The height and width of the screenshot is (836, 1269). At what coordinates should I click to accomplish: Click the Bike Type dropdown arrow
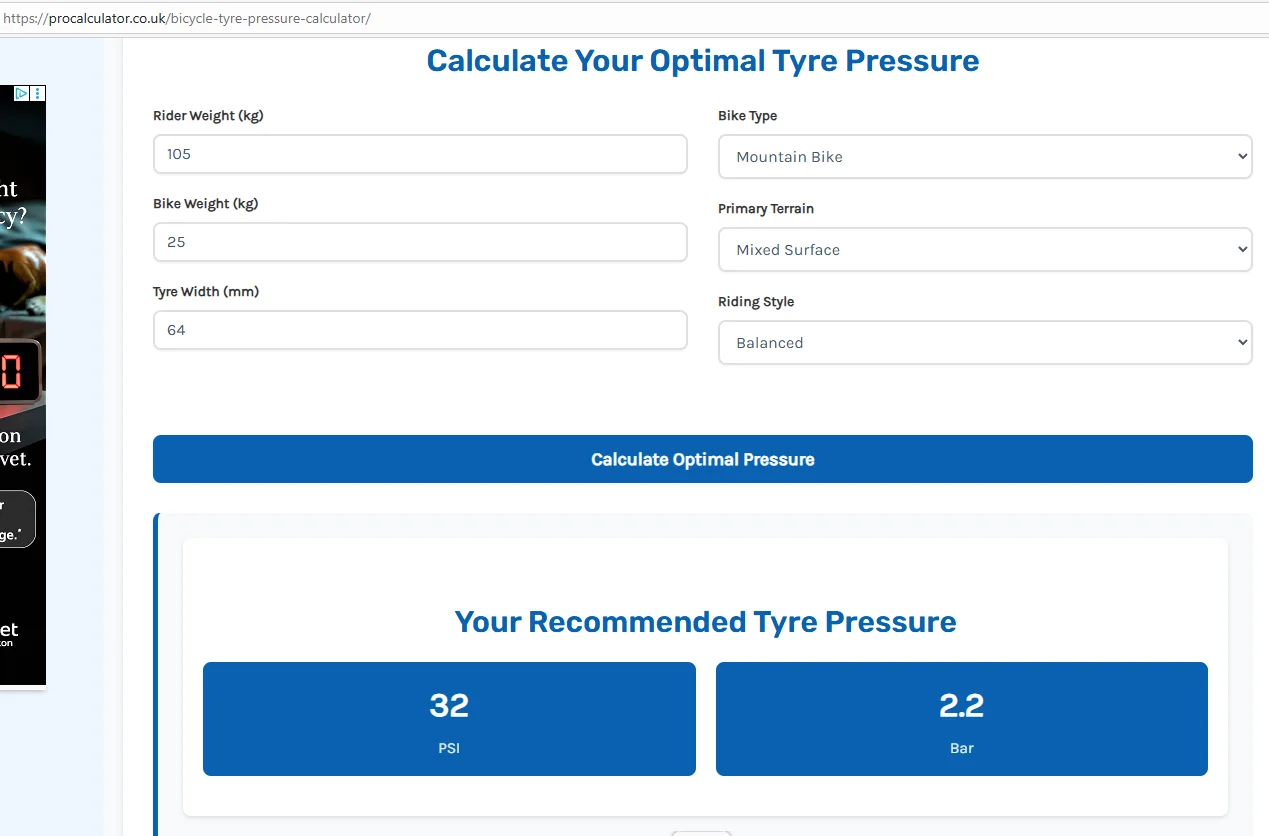pos(1242,157)
